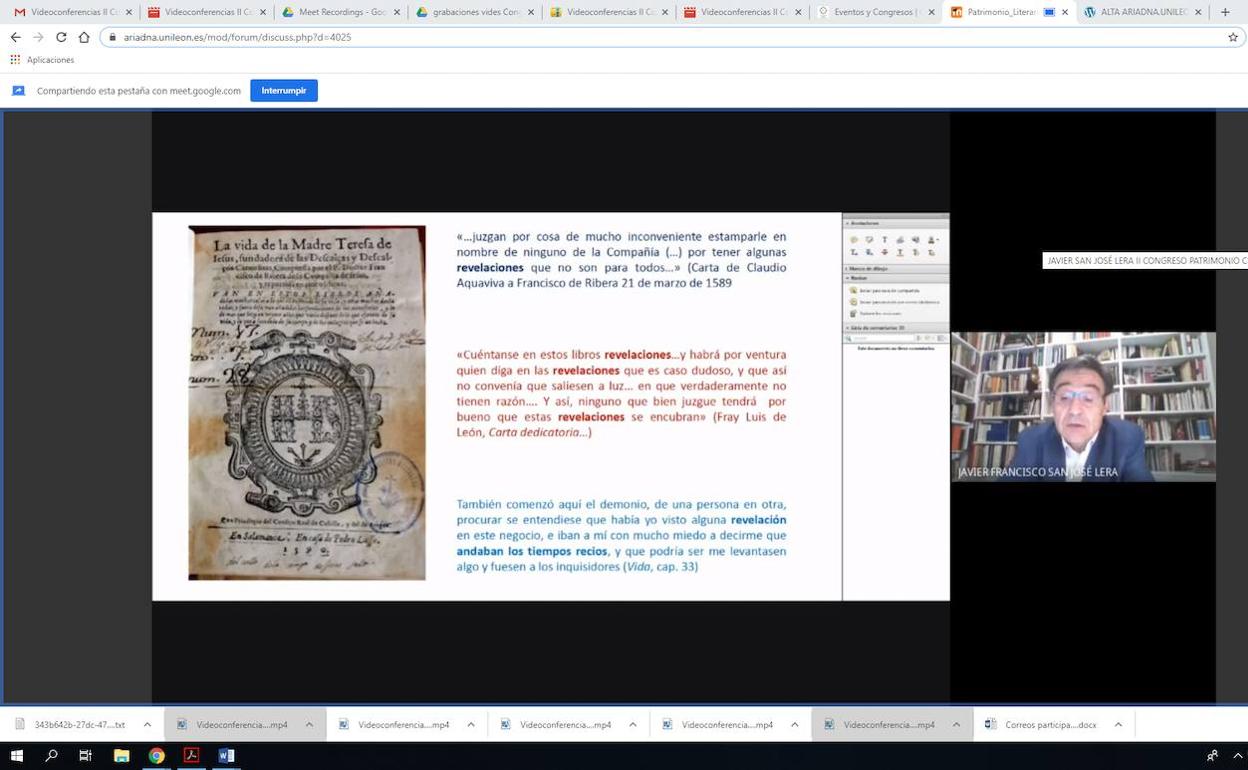
Task: Switch to the Gmail Videoconferencias tab
Action: 72,12
